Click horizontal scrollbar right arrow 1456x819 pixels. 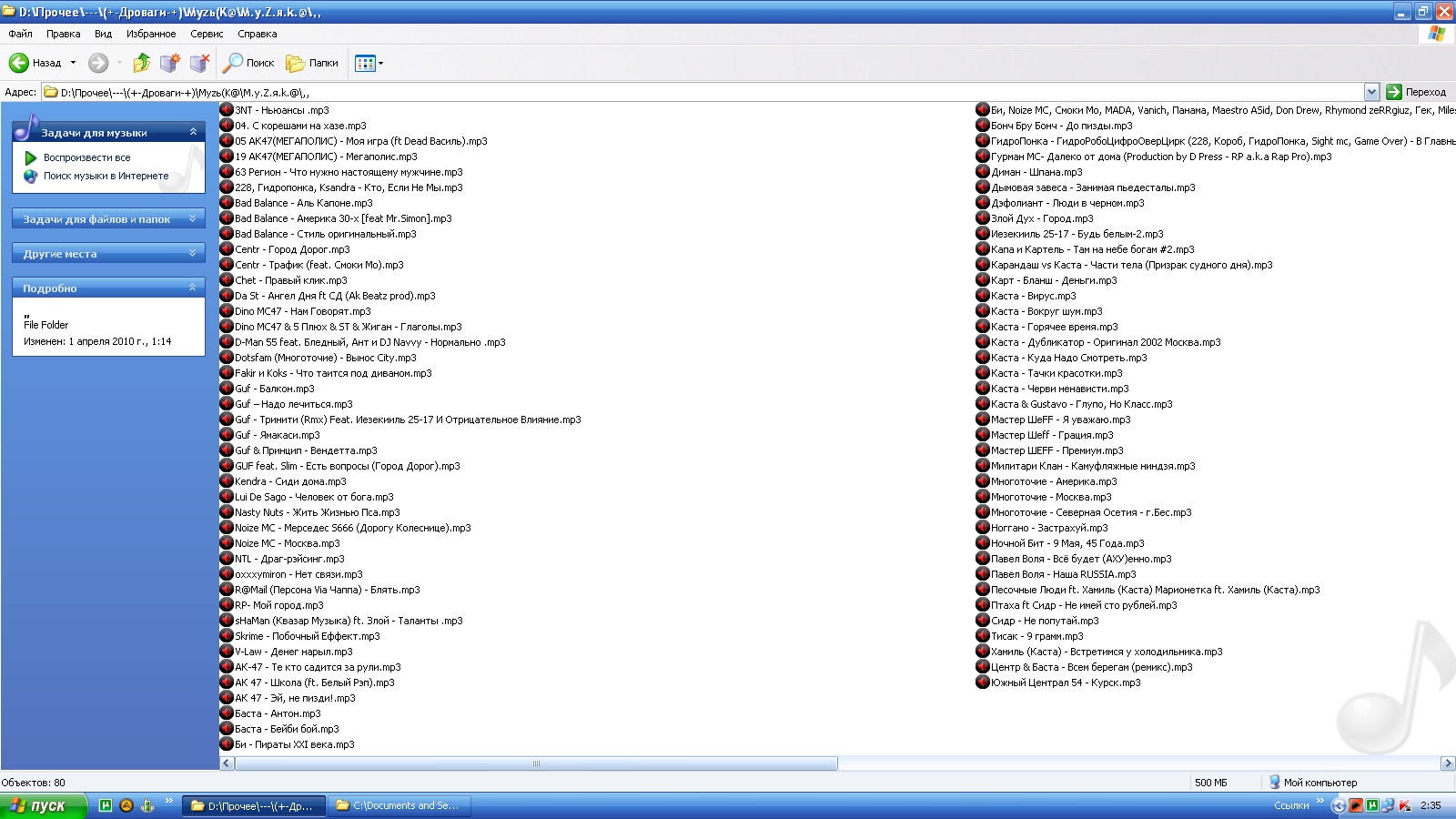pos(1448,763)
